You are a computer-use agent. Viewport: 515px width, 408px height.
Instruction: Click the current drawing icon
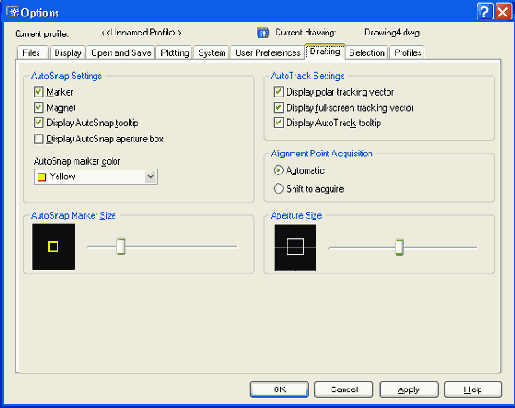point(263,33)
